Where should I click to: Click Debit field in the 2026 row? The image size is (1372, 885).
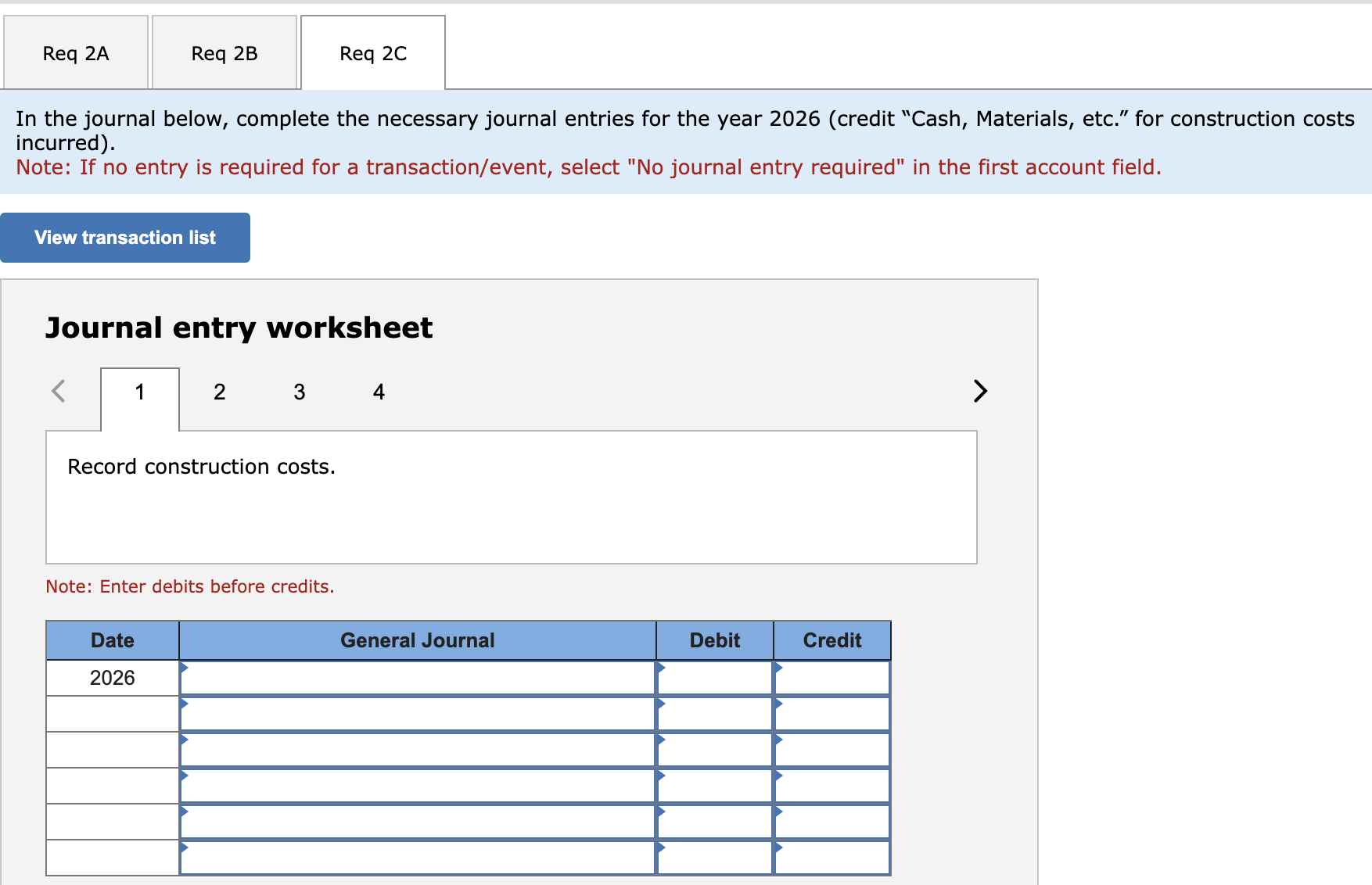coord(715,678)
